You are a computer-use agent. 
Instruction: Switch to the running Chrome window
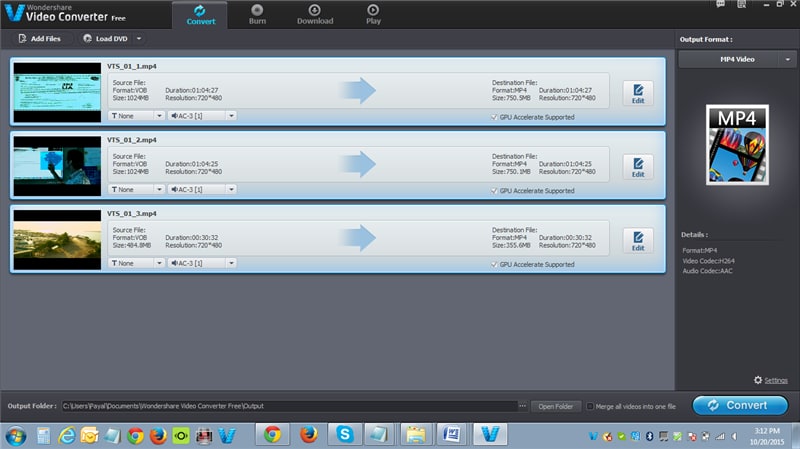pyautogui.click(x=272, y=435)
